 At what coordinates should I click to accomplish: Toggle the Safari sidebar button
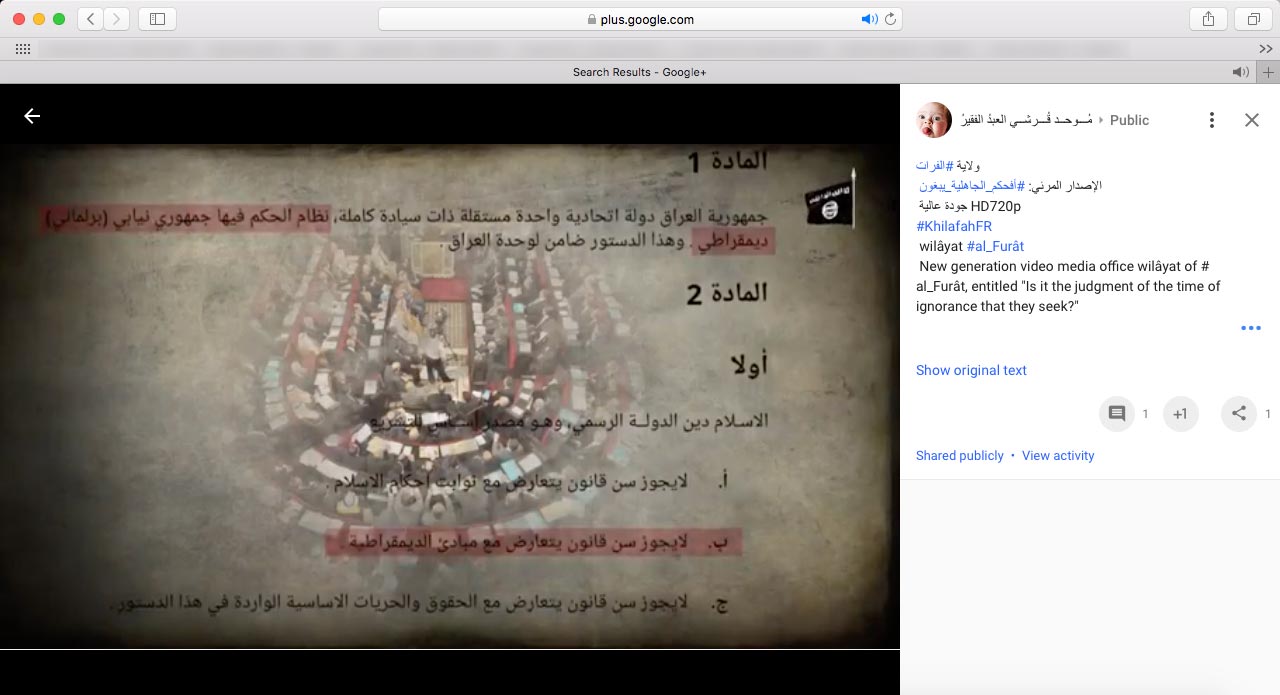(x=157, y=19)
